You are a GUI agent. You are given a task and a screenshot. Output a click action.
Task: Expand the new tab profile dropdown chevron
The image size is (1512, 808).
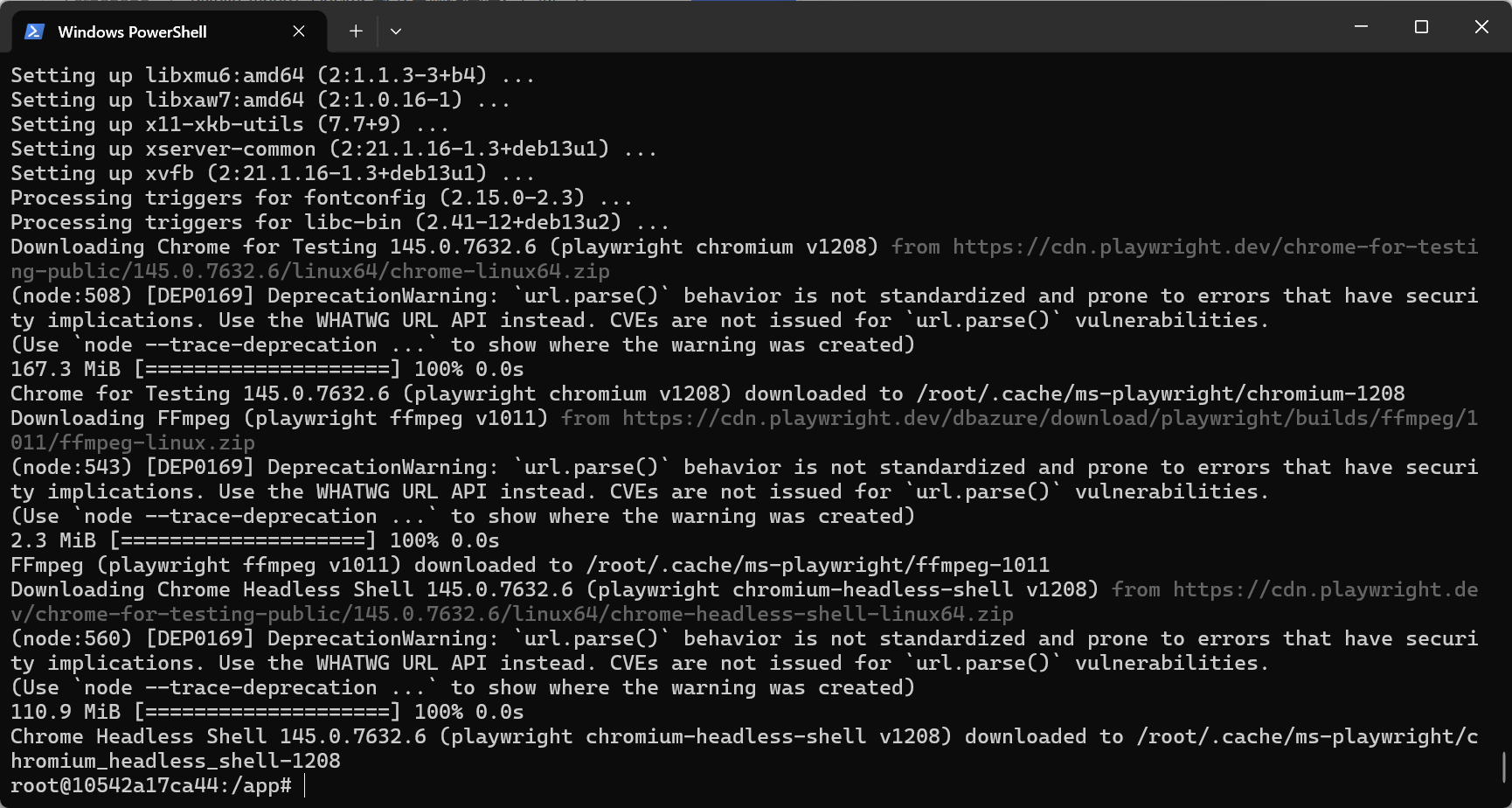[396, 31]
